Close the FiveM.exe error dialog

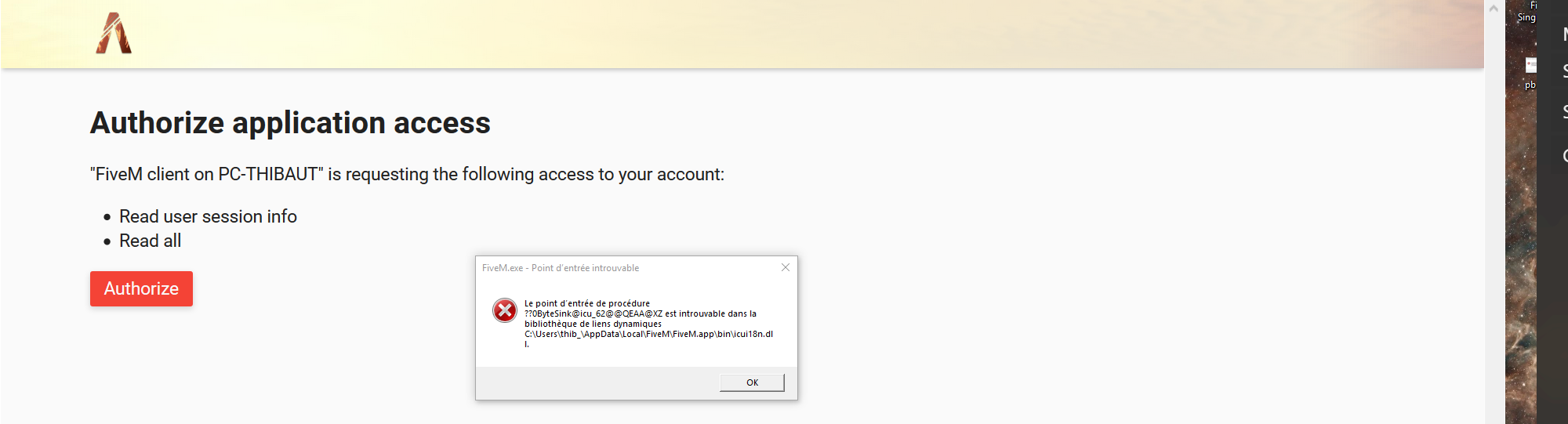(785, 267)
